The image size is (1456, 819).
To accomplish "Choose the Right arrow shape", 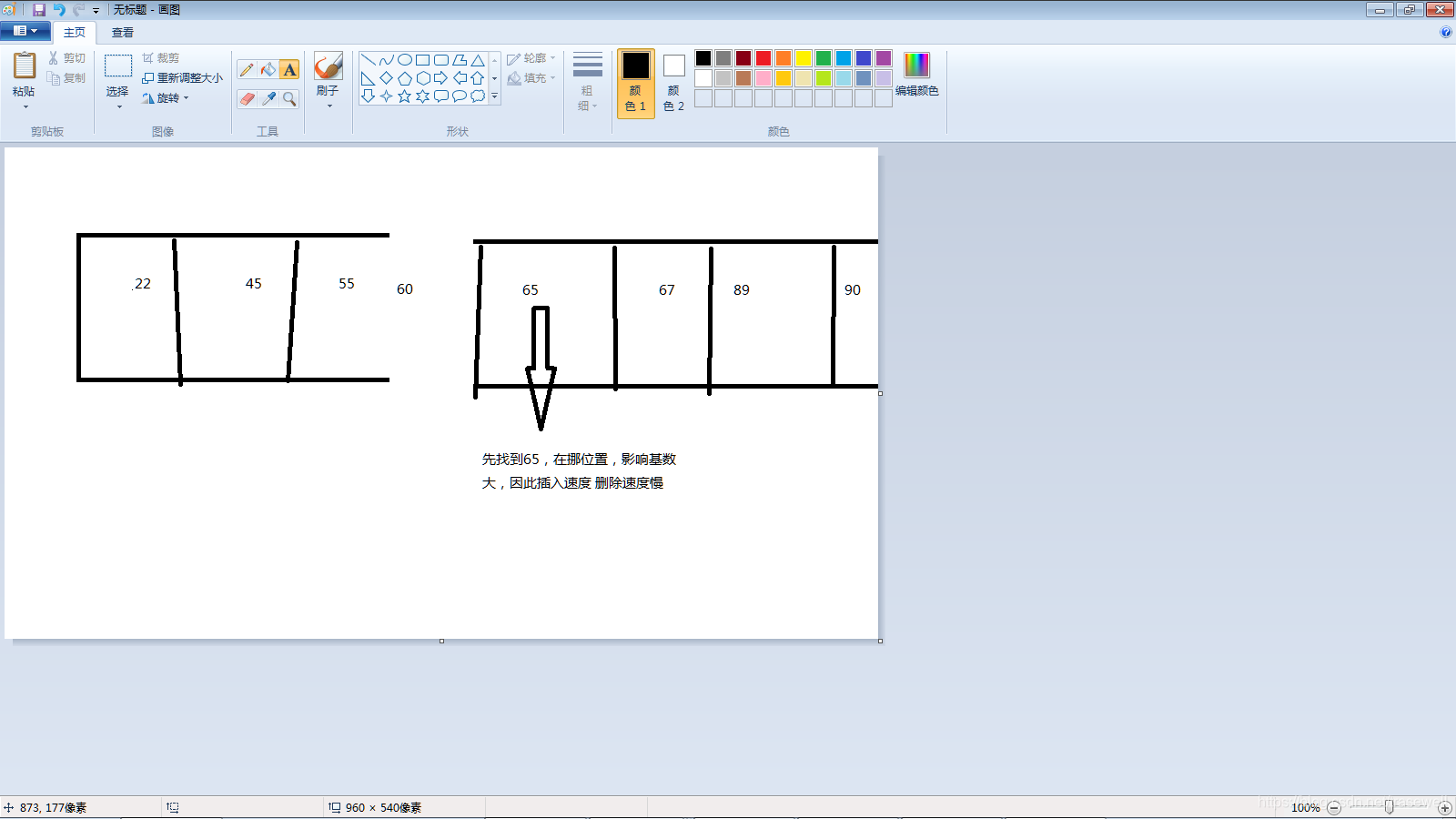I will [441, 78].
